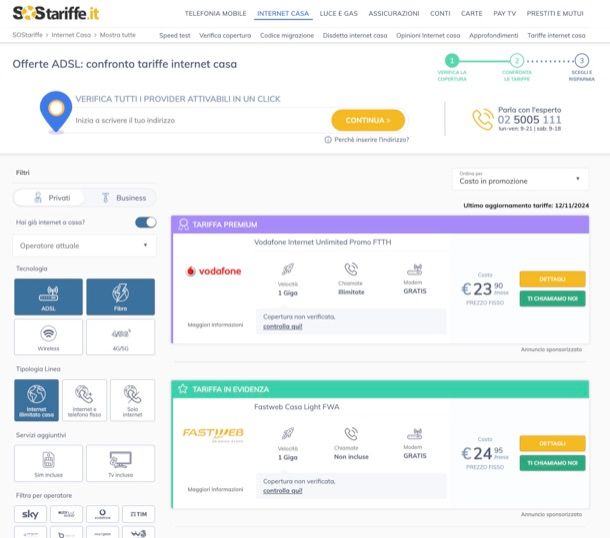The height and width of the screenshot is (538, 610).
Task: Click the Vodafone logo in the premium offer
Action: click(x=213, y=271)
